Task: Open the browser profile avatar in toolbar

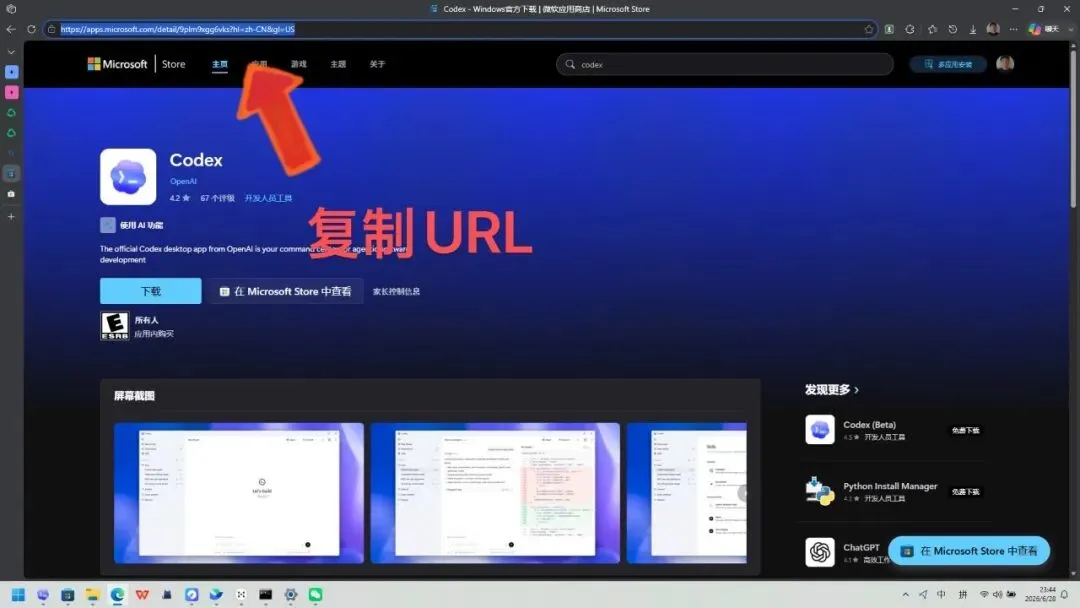Action: (x=993, y=29)
